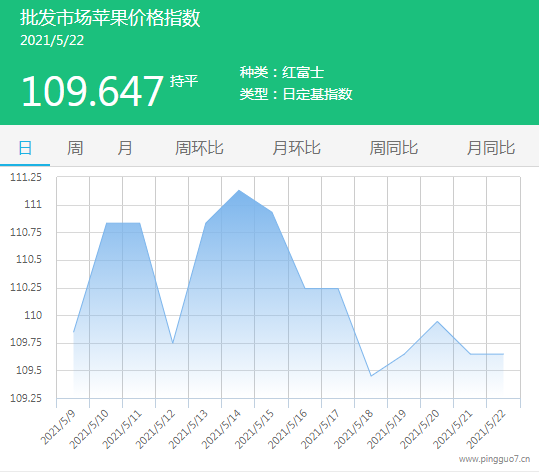The image size is (539, 472).
Task: Select the 周同比 tab
Action: [394, 149]
